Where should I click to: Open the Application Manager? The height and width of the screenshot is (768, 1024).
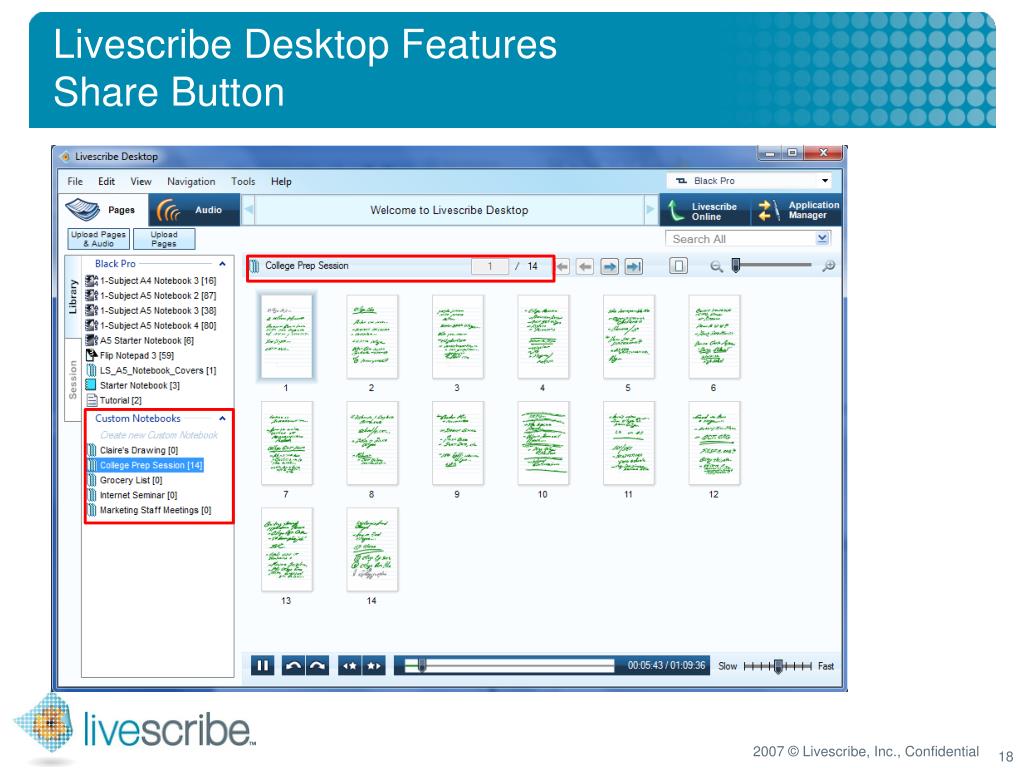pyautogui.click(x=797, y=210)
